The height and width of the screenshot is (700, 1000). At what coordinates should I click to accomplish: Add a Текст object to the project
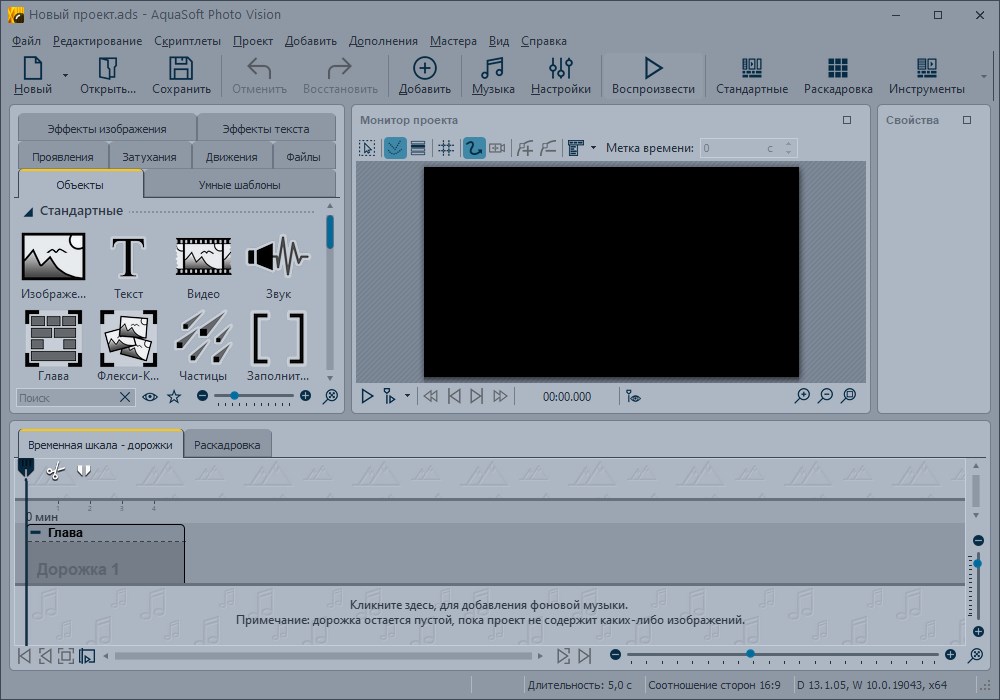click(x=128, y=256)
